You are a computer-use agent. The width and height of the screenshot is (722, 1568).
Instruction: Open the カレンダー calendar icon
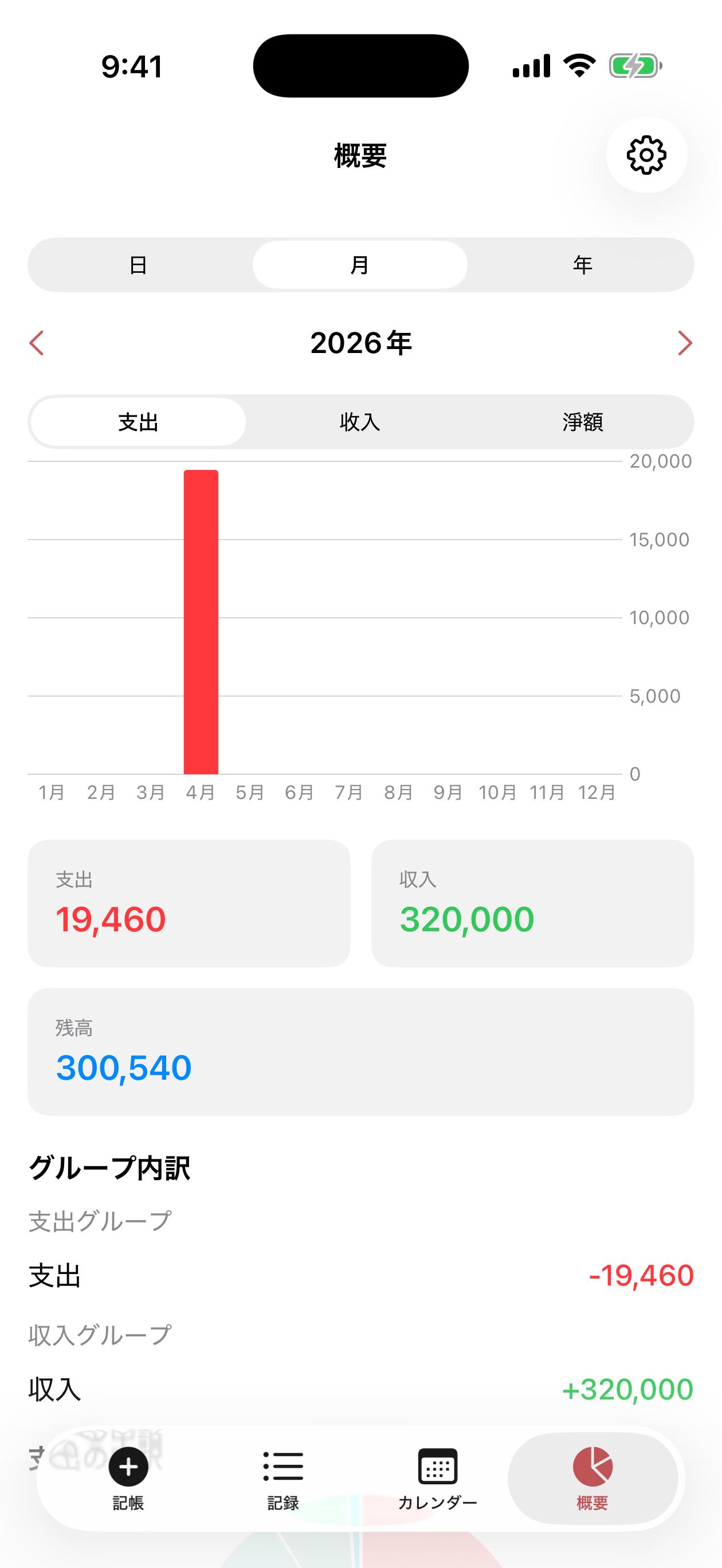click(x=438, y=1466)
